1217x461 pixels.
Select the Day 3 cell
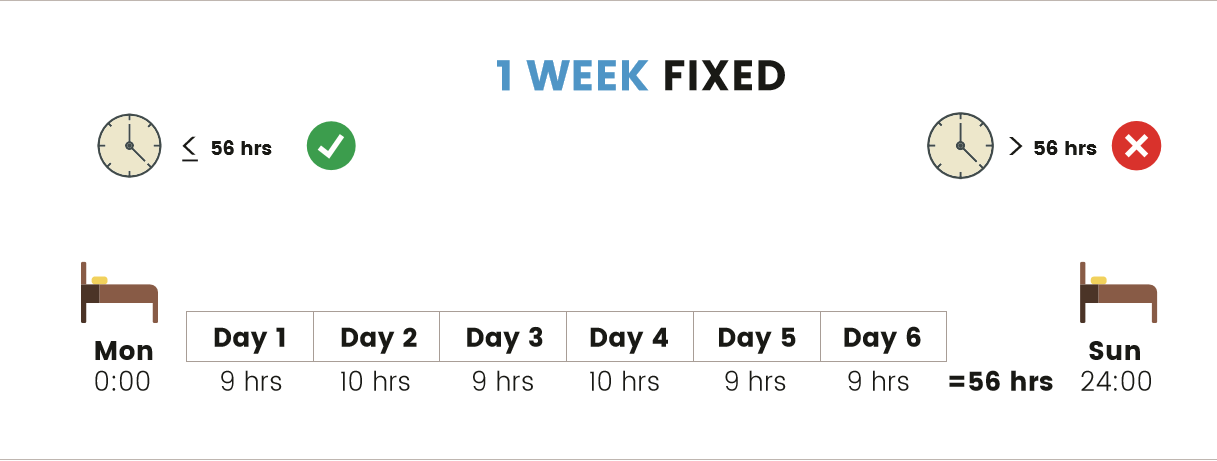pyautogui.click(x=503, y=337)
